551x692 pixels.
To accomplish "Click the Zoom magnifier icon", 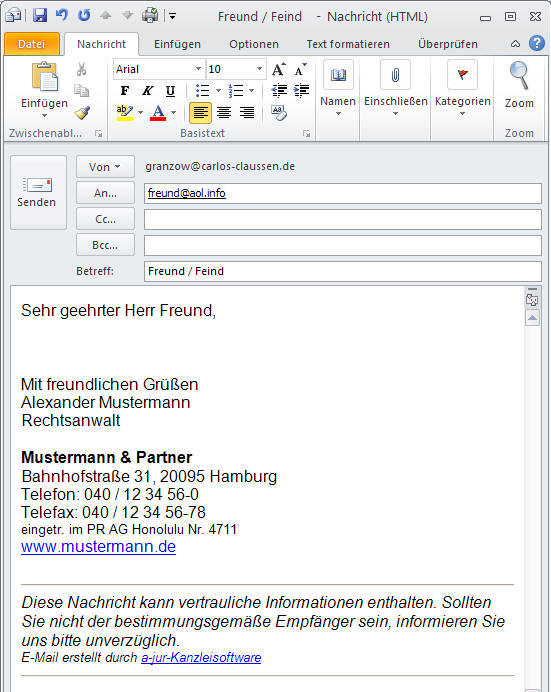I will 519,75.
